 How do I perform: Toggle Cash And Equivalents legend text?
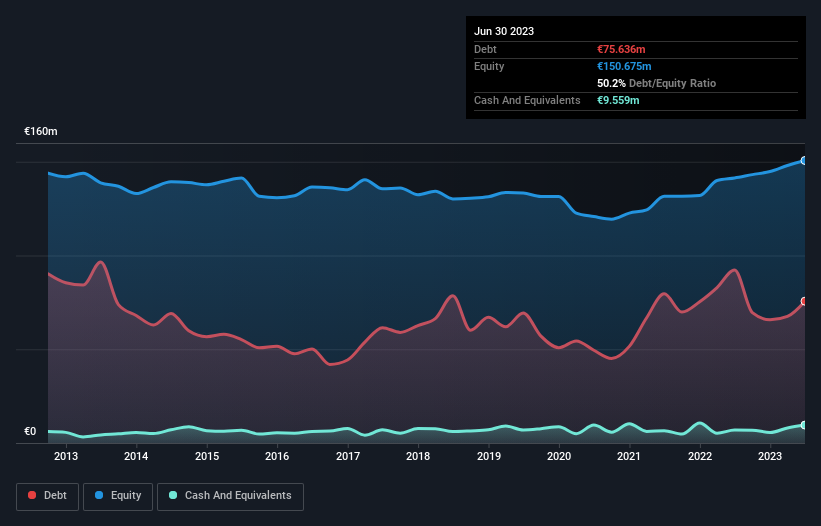pyautogui.click(x=237, y=496)
